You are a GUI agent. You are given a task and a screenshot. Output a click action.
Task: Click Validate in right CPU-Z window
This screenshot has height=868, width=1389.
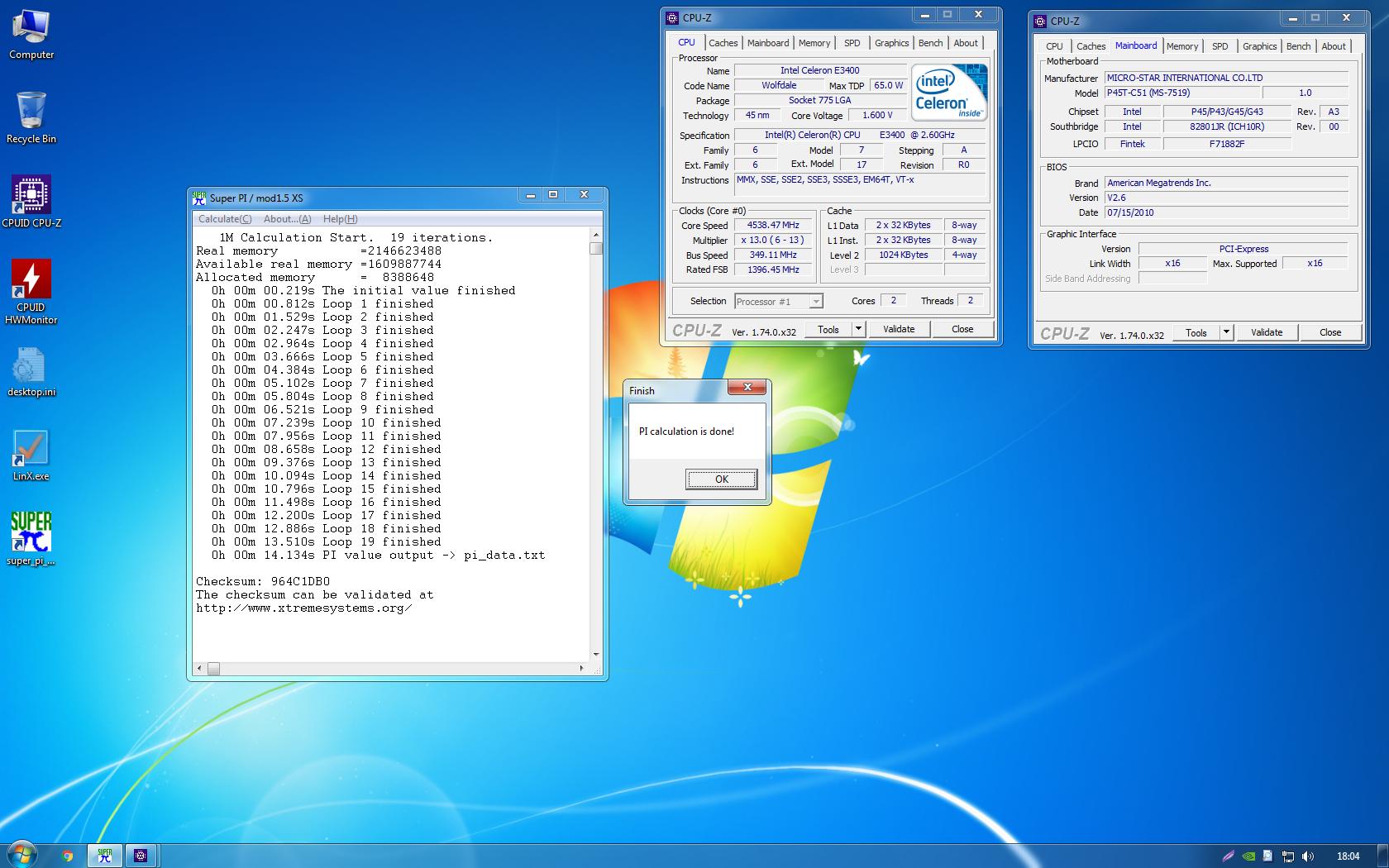coord(1267,332)
